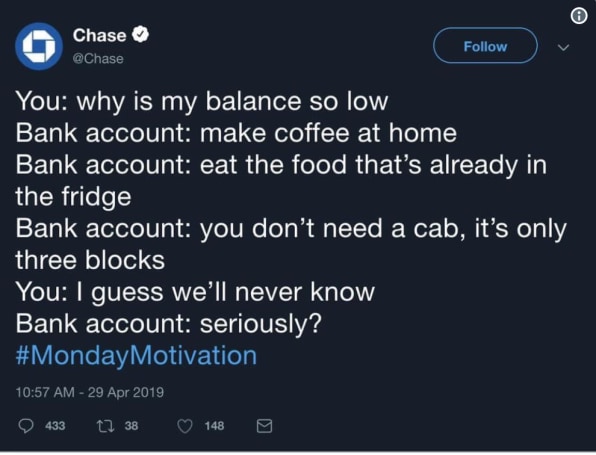Open the @Chase handle link
This screenshot has width=596, height=455.
(98, 59)
